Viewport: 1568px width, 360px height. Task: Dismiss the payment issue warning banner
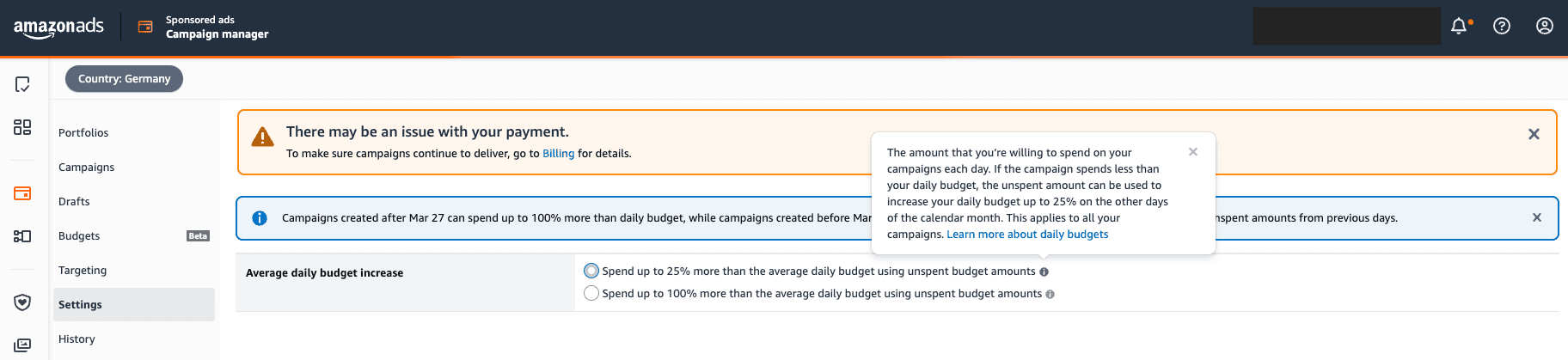coord(1534,134)
